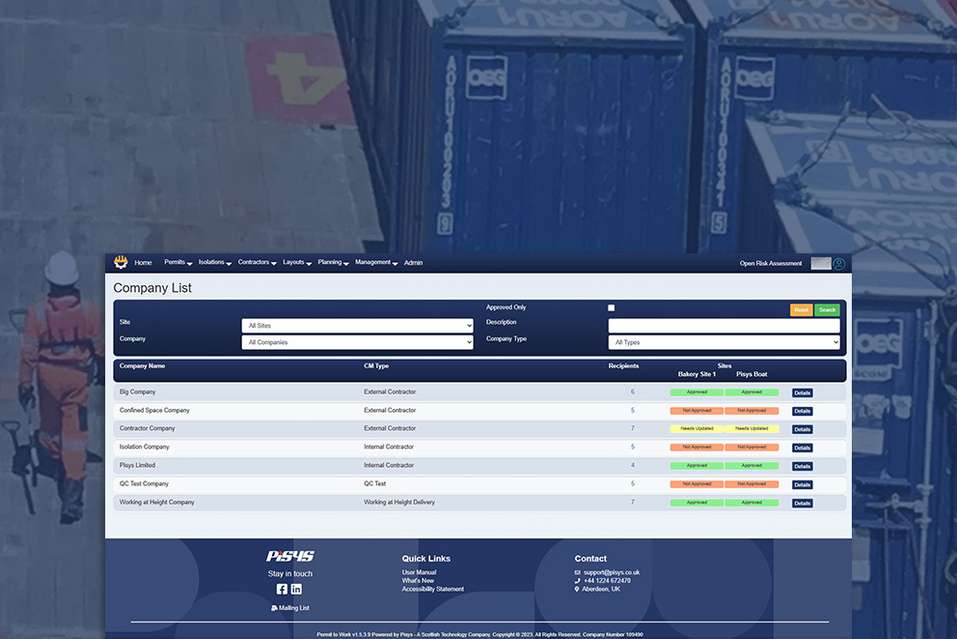Click the location pin beside Aberdeen, UK
This screenshot has height=639, width=957.
coord(578,590)
